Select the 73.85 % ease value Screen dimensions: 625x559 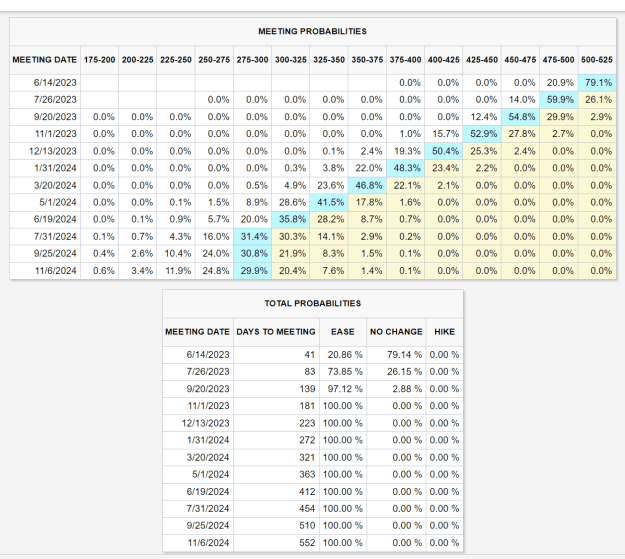coord(345,372)
